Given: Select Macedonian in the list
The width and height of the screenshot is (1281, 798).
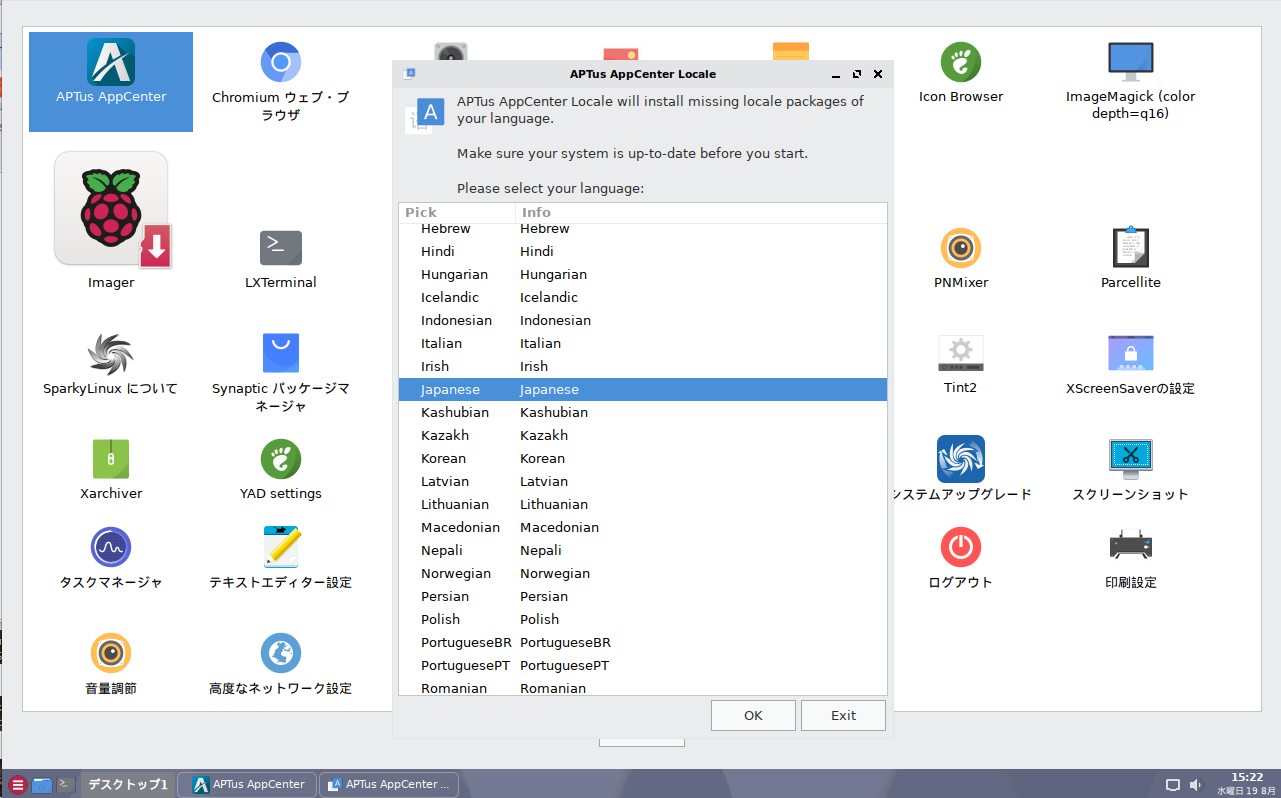Looking at the screenshot, I should click(x=643, y=527).
